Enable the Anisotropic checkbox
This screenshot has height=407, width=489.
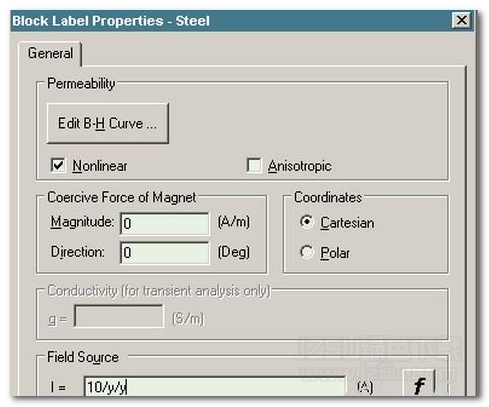(x=254, y=165)
